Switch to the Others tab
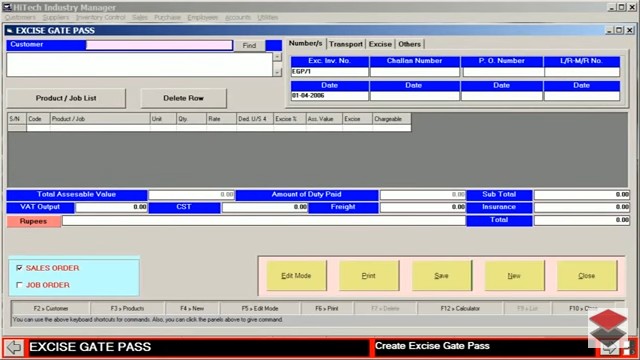Image resolution: width=640 pixels, height=360 pixels. tap(409, 44)
